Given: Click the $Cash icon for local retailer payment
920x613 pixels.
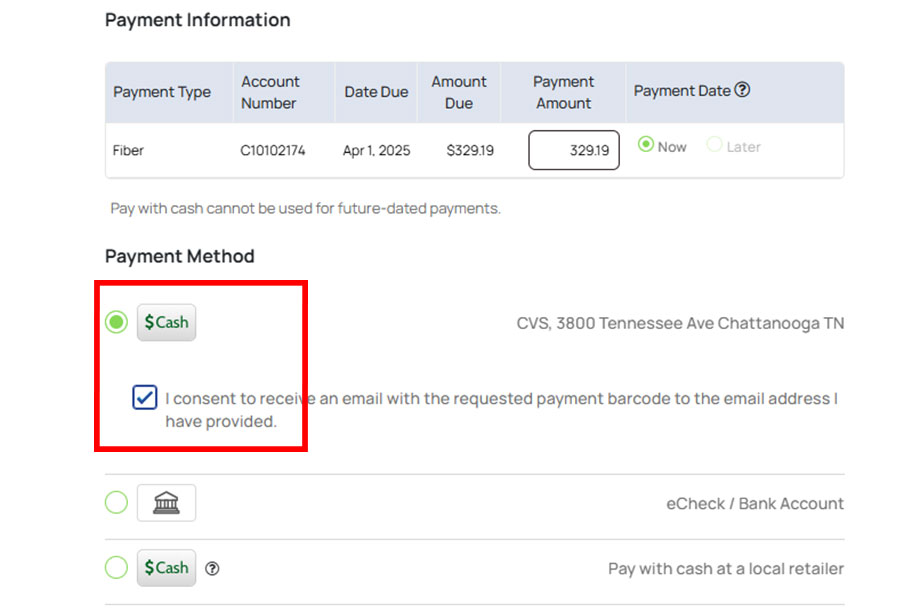Looking at the screenshot, I should point(166,568).
